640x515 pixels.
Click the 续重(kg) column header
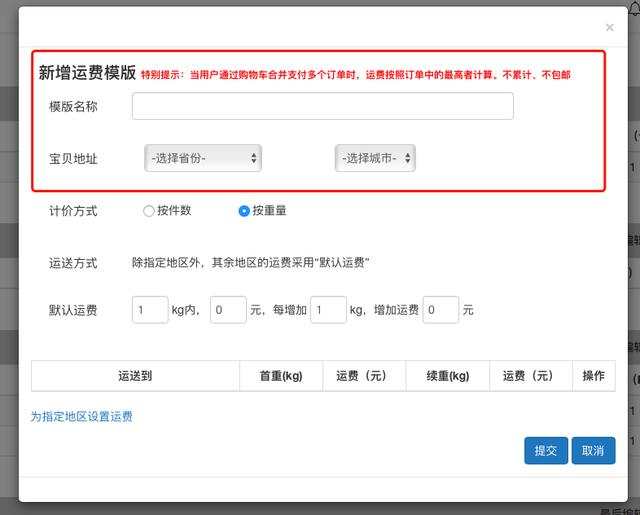(x=447, y=376)
